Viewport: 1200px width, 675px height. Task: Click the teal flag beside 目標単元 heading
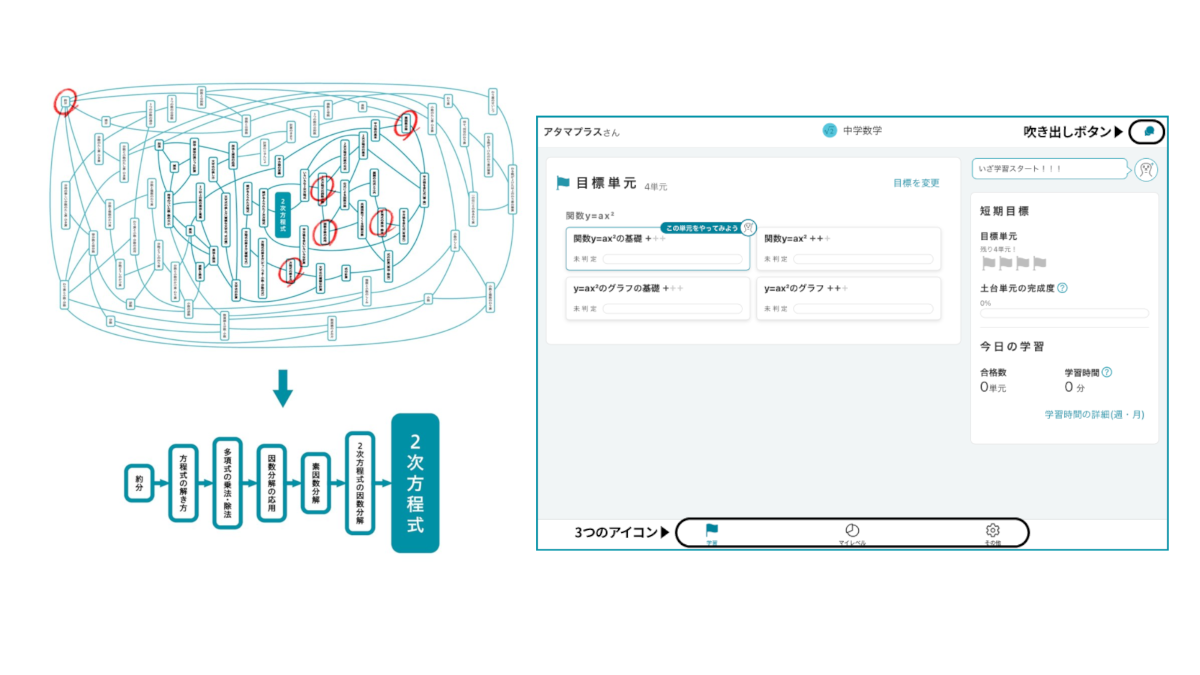click(x=563, y=184)
